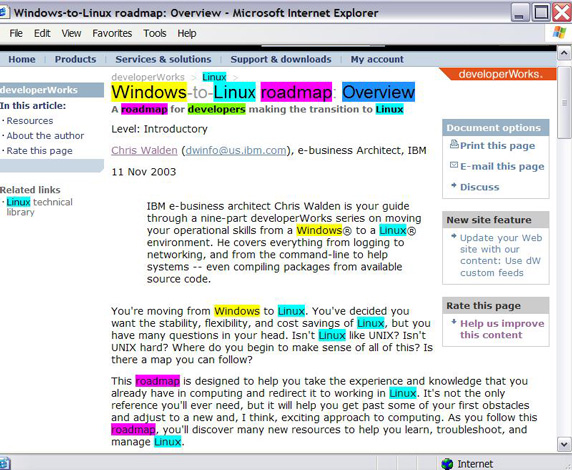The width and height of the screenshot is (572, 470).
Task: Jump to Rate this page sidebar link
Action: click(x=39, y=151)
